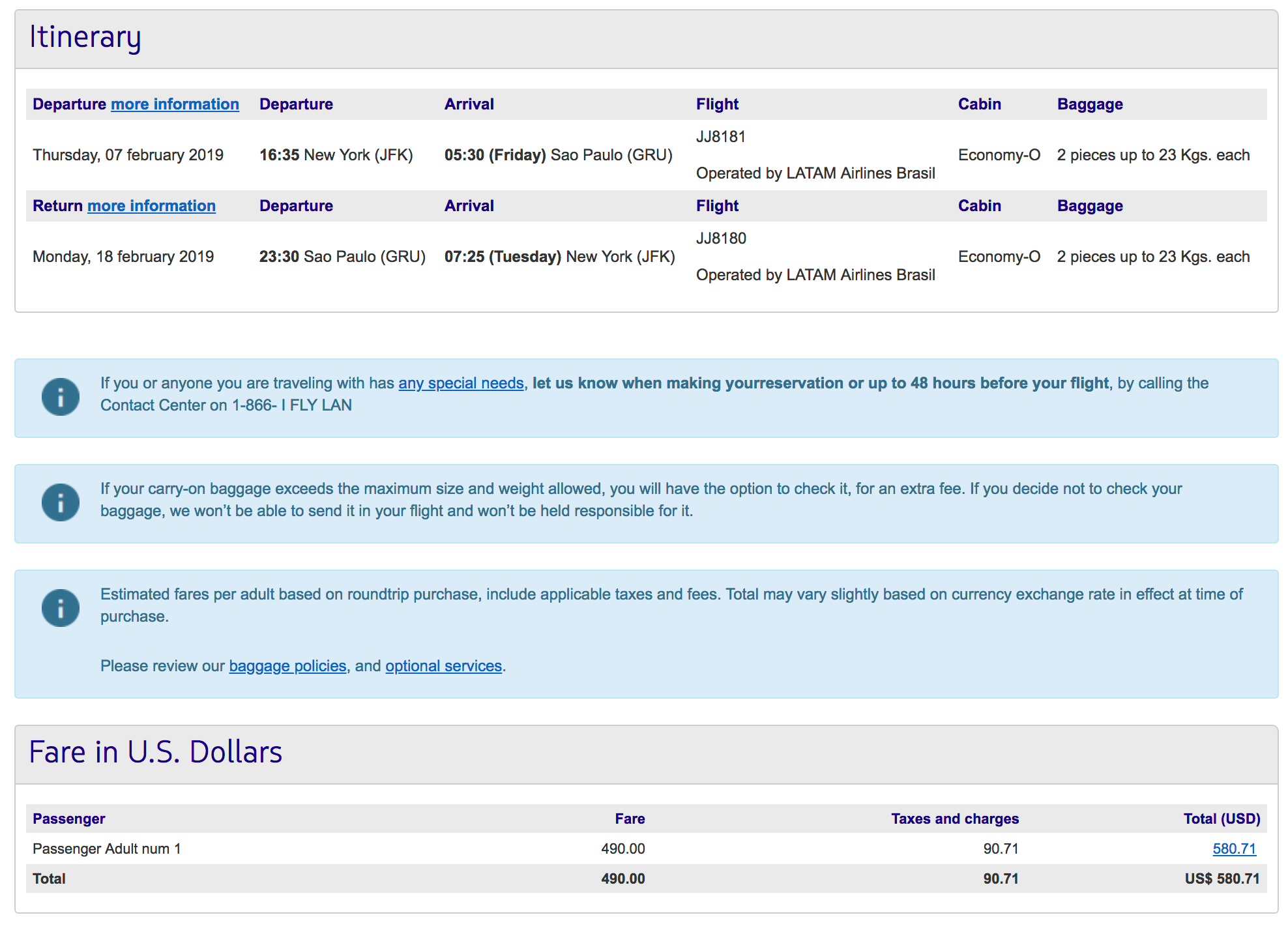1288x928 pixels.
Task: Click the Taxes and charges column header
Action: 954,819
